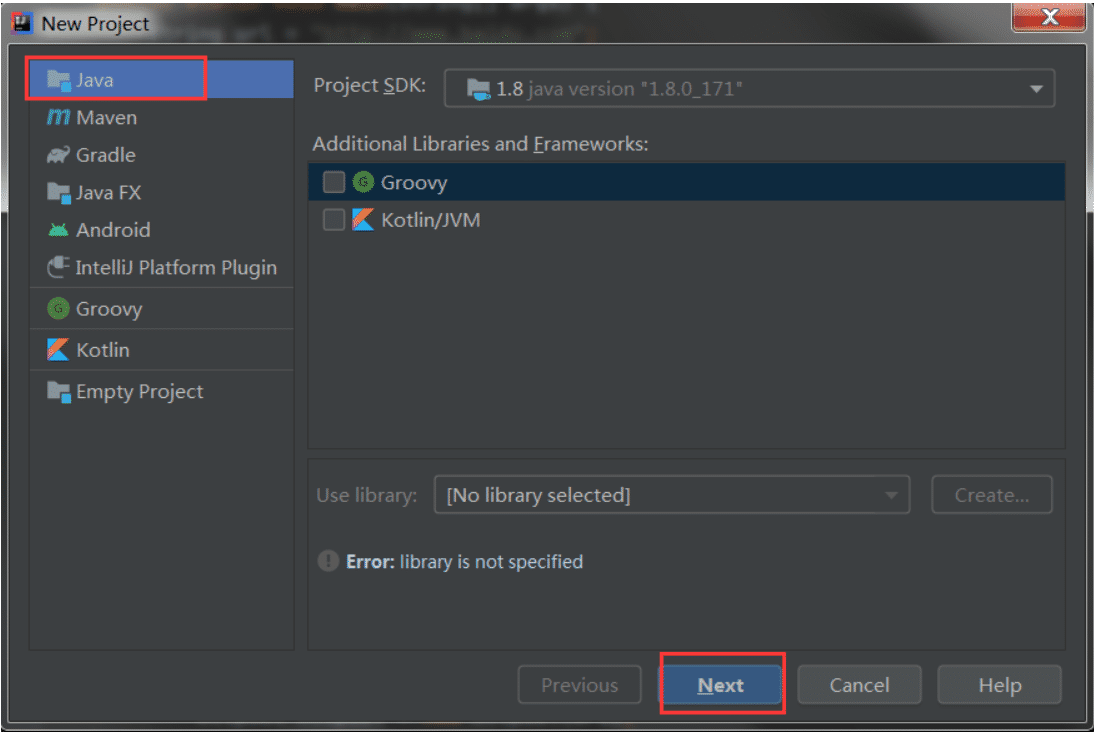Expand the Use library combo box

click(x=671, y=495)
